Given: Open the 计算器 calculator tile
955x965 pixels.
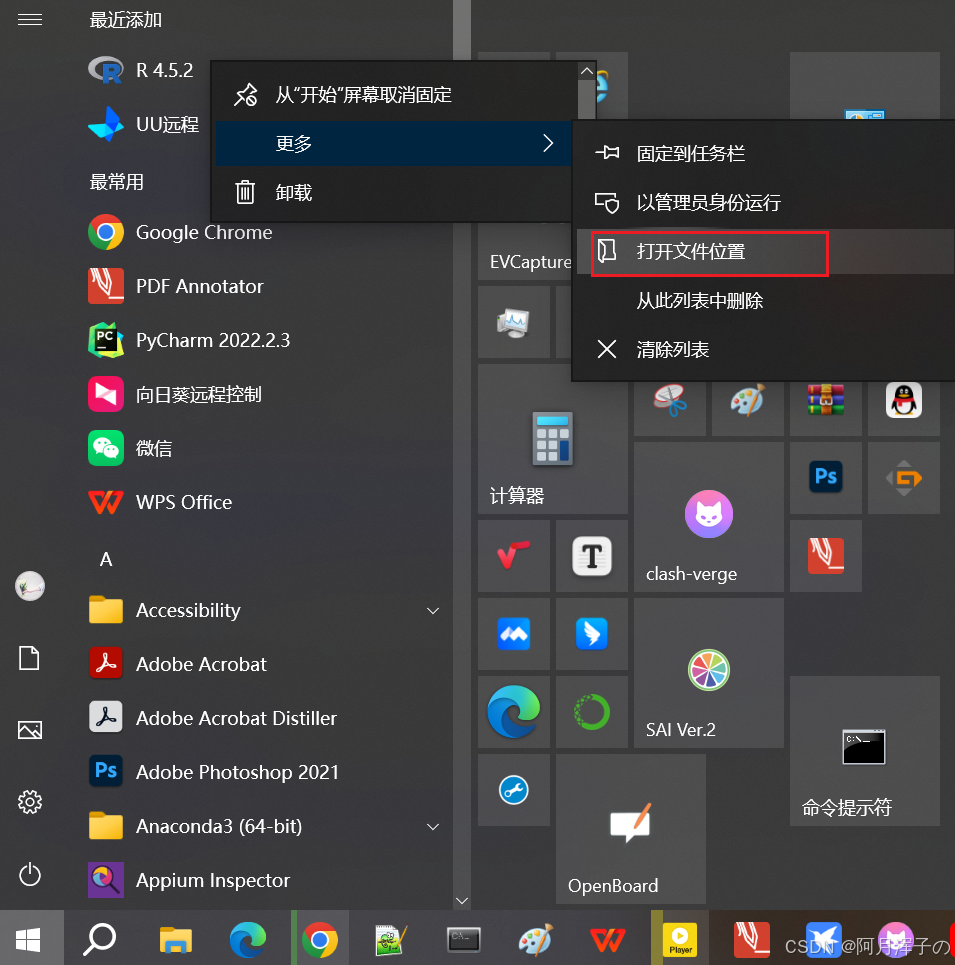Looking at the screenshot, I should click(x=553, y=439).
